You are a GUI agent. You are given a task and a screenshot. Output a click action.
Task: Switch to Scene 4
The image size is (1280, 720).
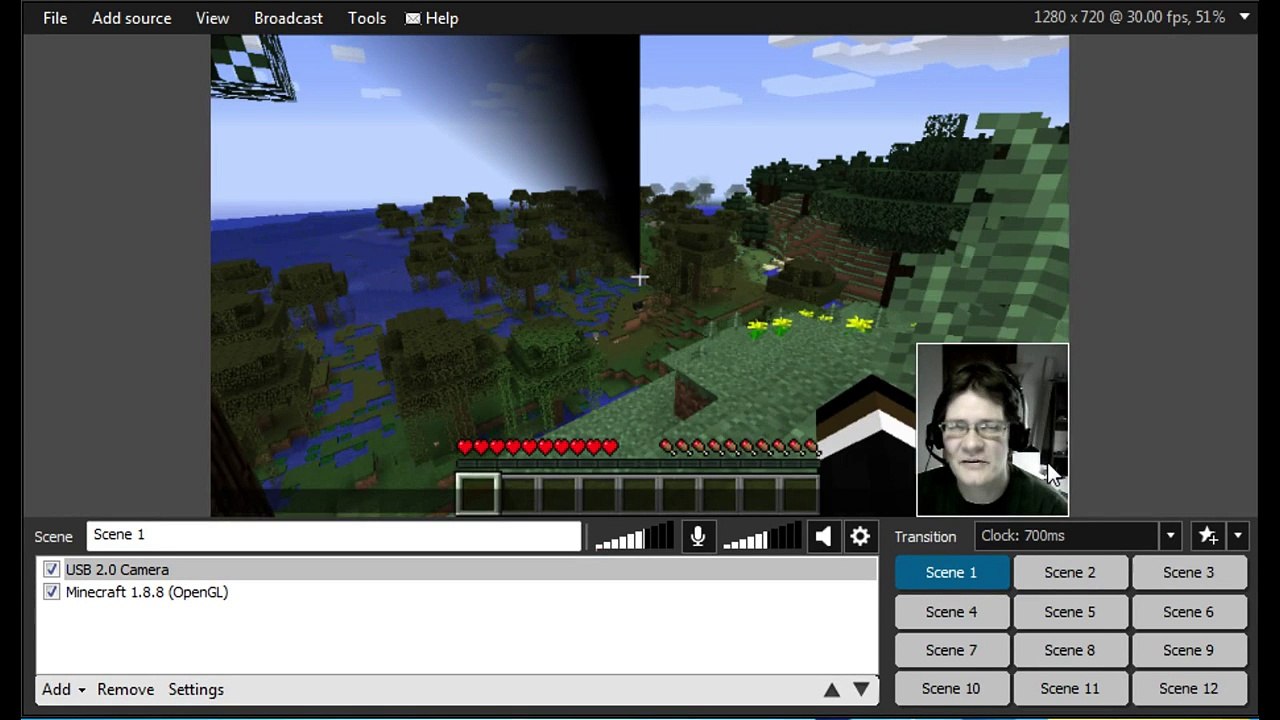(951, 611)
